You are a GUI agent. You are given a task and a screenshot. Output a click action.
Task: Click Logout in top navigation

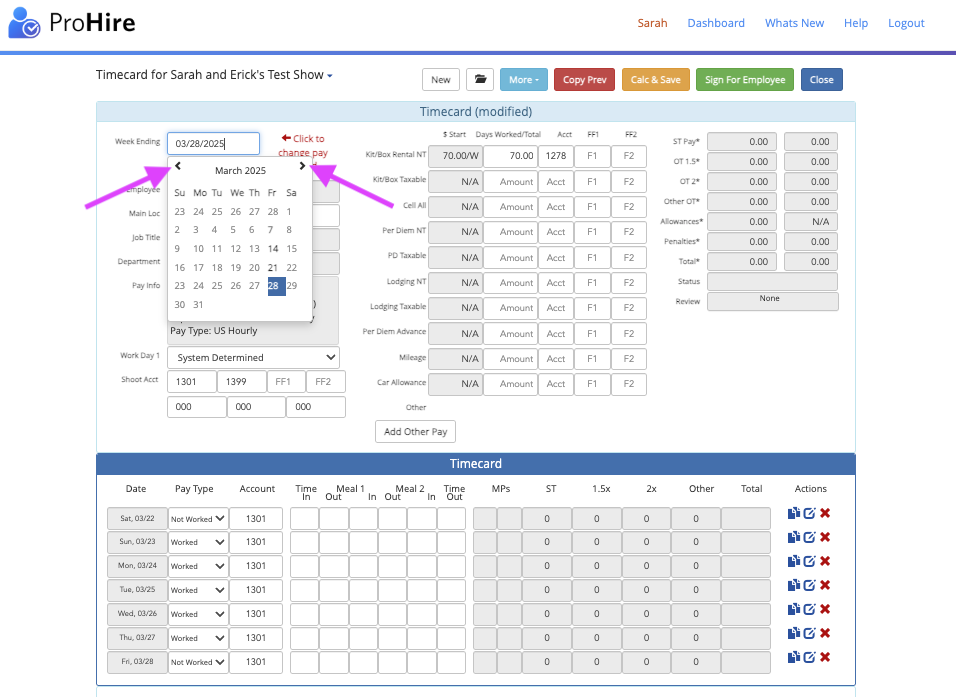tap(906, 23)
